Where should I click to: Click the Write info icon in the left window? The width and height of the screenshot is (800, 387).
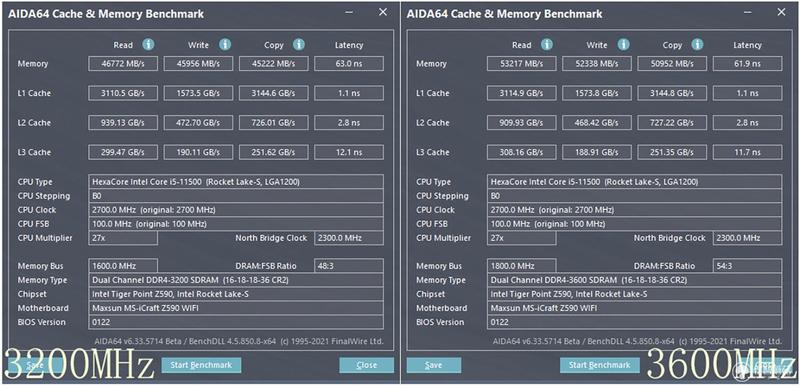[x=225, y=45]
